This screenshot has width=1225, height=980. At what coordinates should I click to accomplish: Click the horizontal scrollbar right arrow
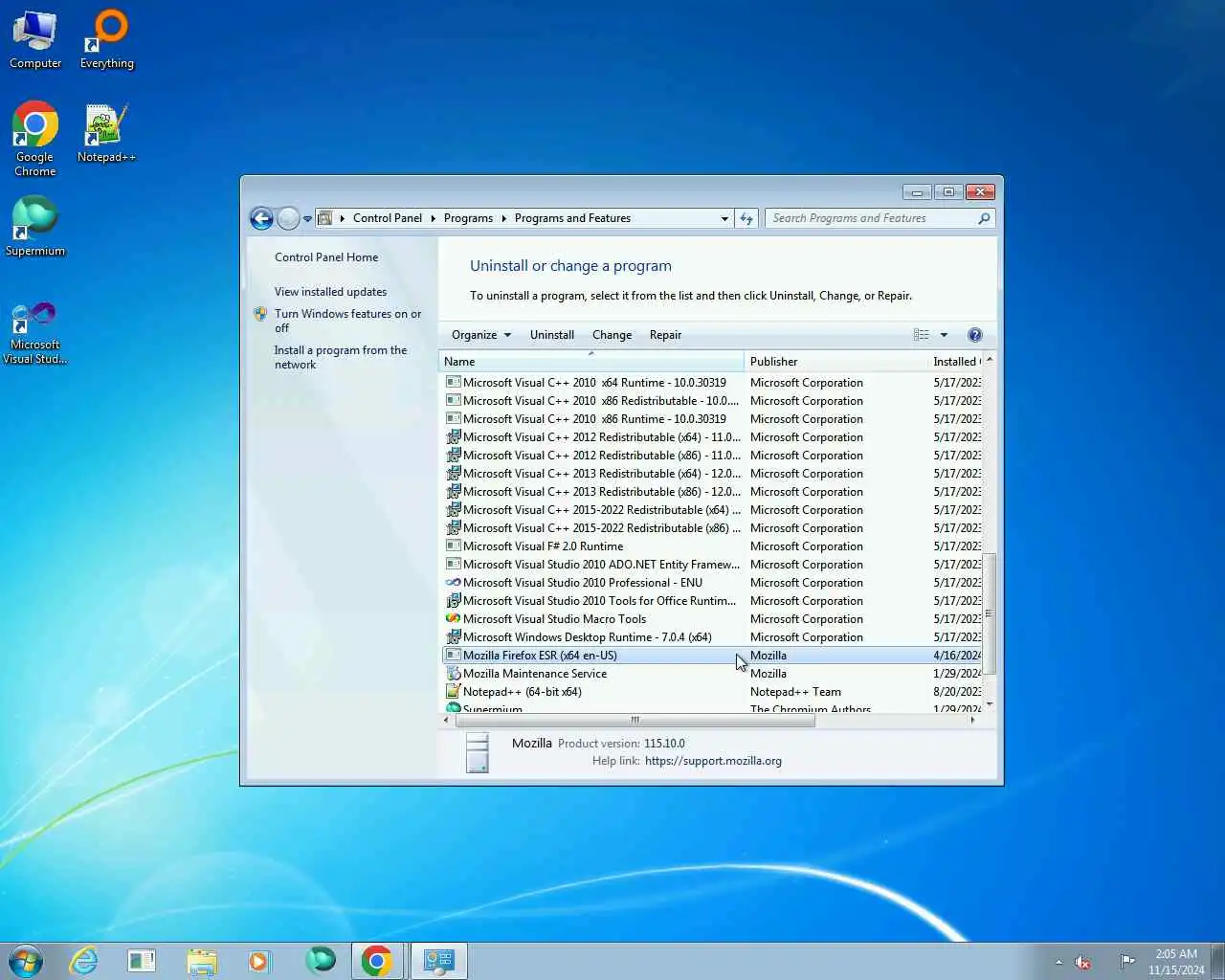point(973,721)
